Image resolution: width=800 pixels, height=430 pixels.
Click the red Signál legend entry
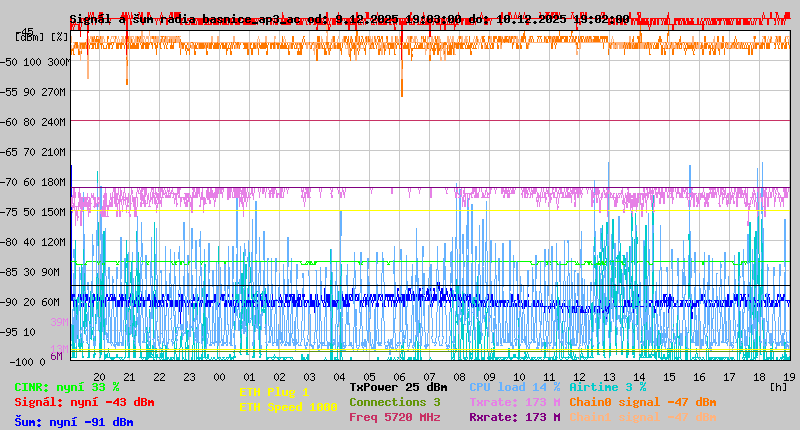click(84, 402)
